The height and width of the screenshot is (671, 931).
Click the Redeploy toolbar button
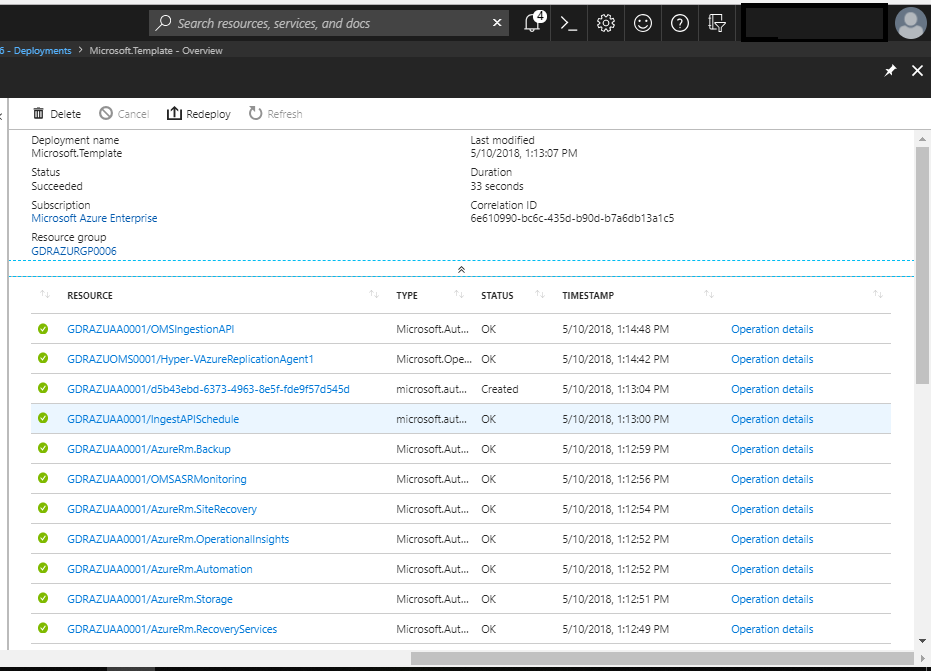click(x=198, y=113)
